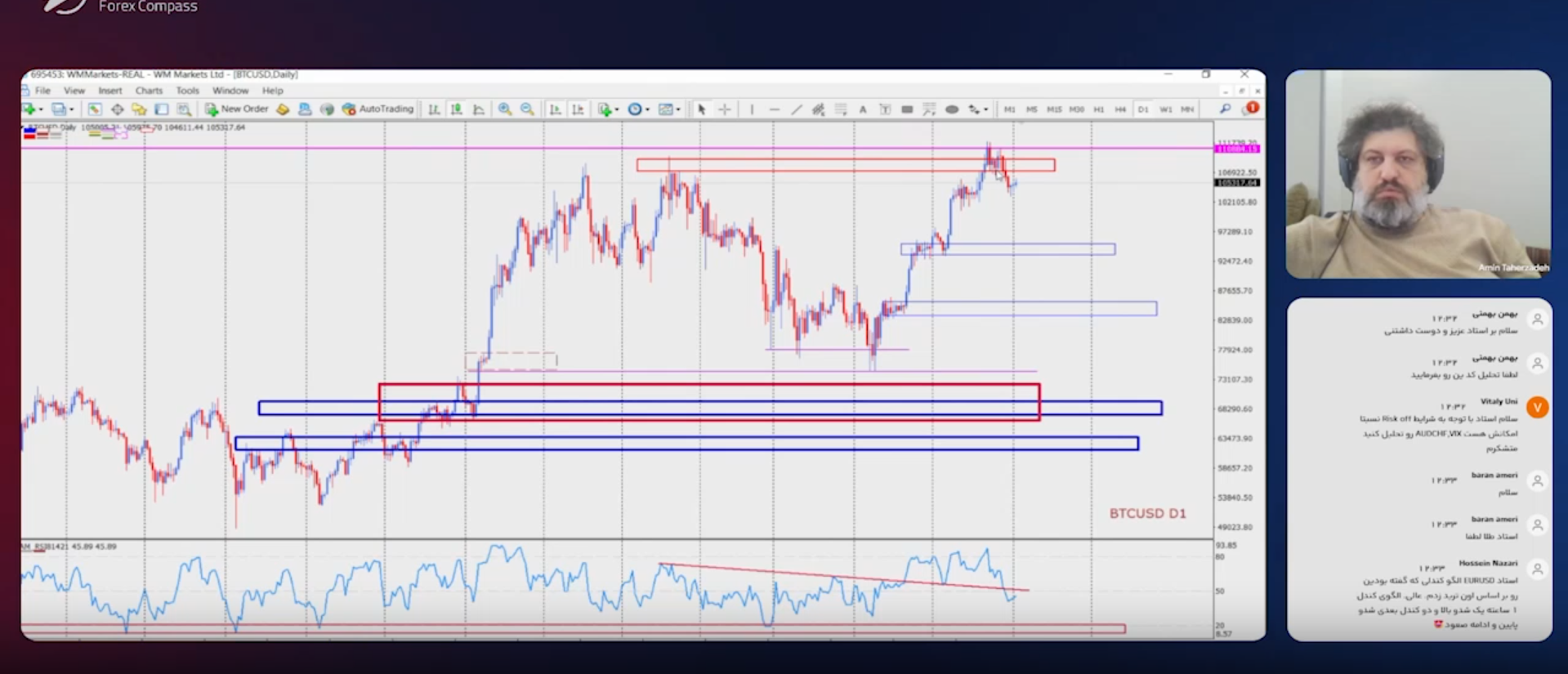
Task: Select the Crosshair tool
Action: [x=724, y=109]
